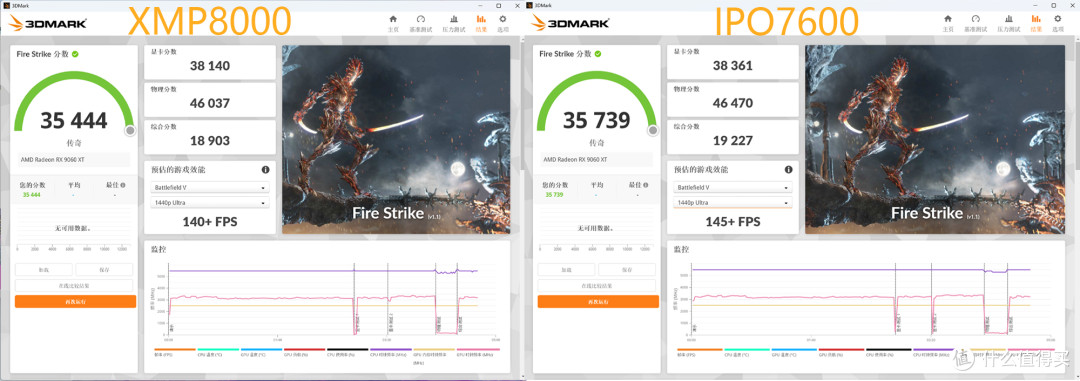Click info icon next to 最佳 under 35 444
1080x381 pixels.
123,185
